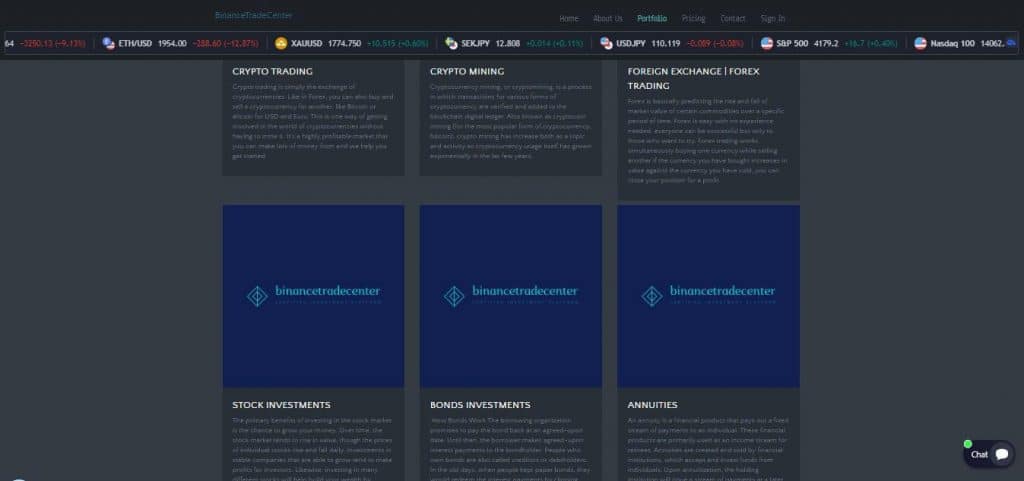The height and width of the screenshot is (481, 1024).
Task: Click the SEKJPY flag icon
Action: [x=451, y=43]
